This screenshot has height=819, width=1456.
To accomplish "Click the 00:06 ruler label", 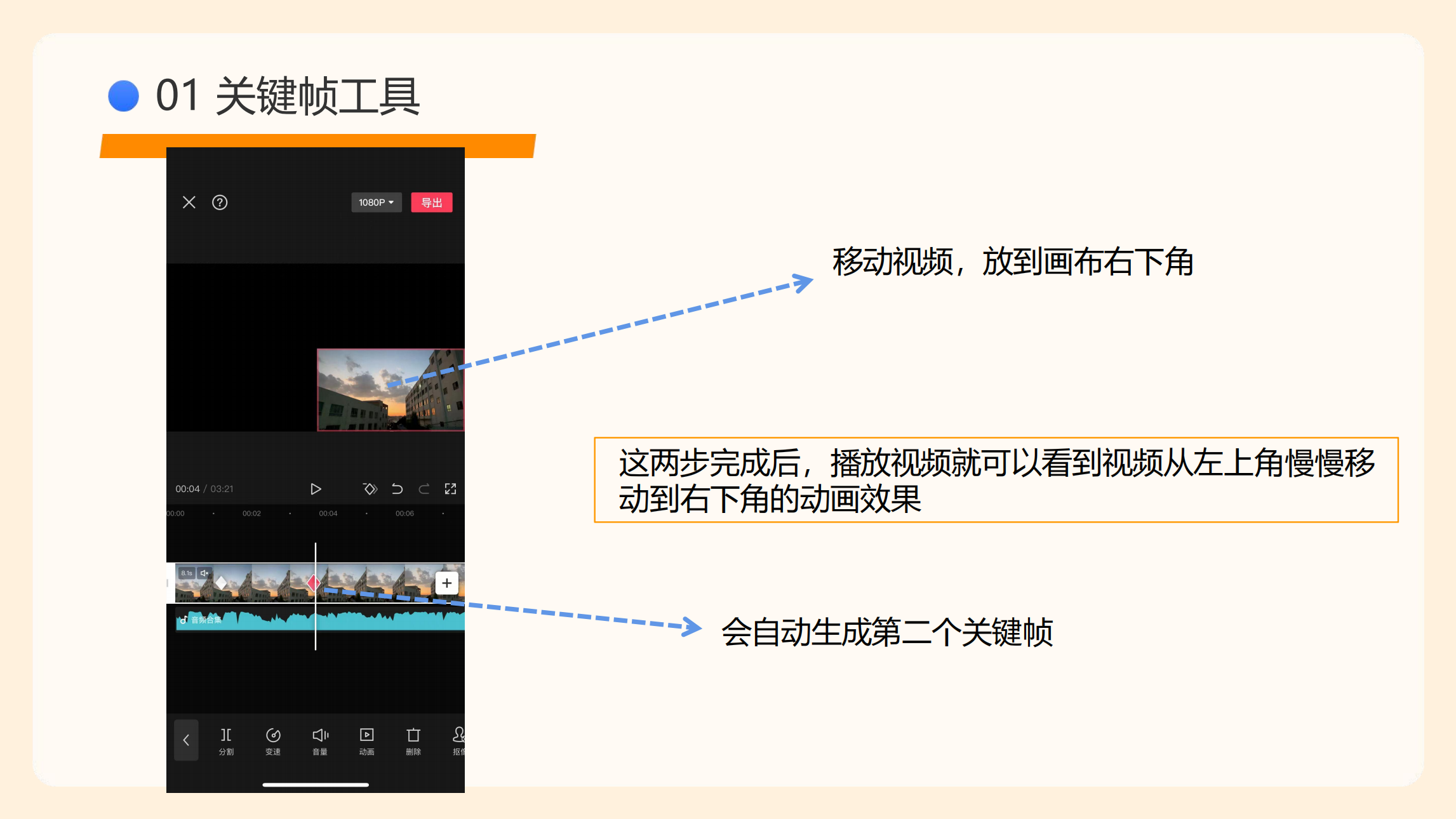I will pyautogui.click(x=405, y=514).
